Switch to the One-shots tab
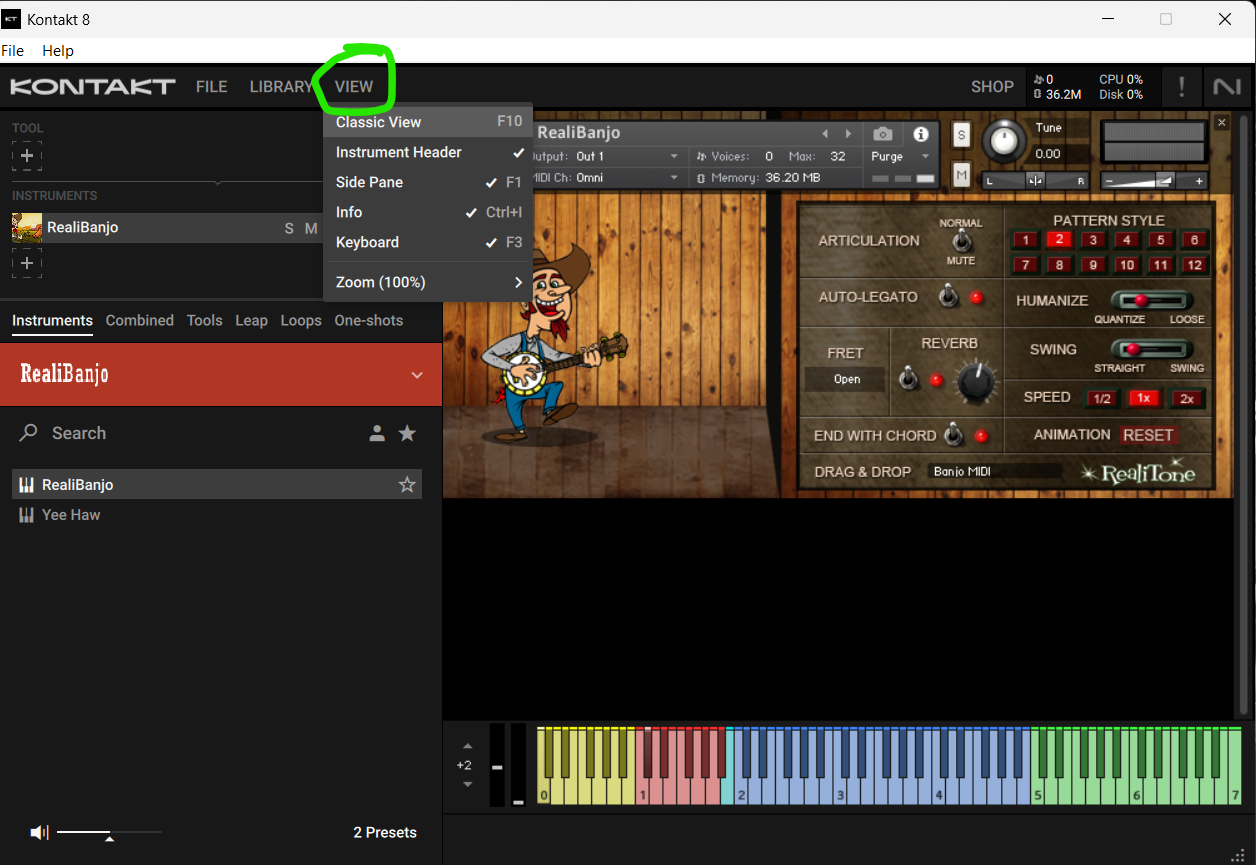1256x865 pixels. pos(369,321)
